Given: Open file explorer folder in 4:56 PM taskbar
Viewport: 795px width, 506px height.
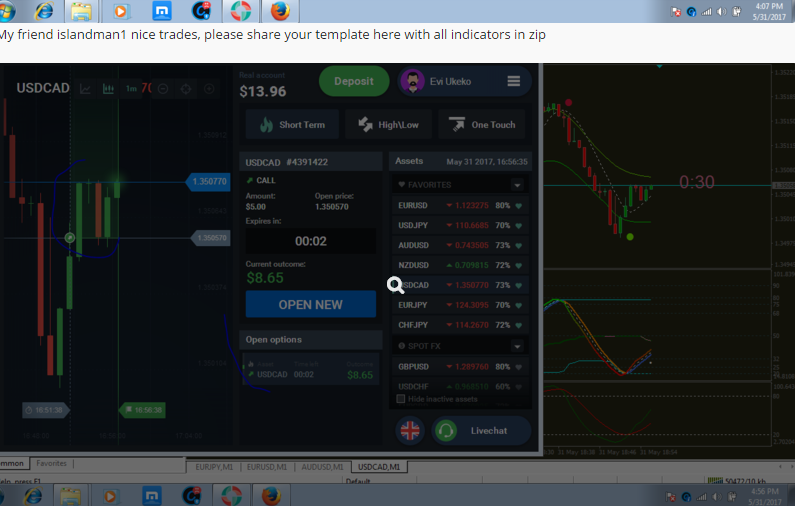Looking at the screenshot, I should pyautogui.click(x=70, y=496).
